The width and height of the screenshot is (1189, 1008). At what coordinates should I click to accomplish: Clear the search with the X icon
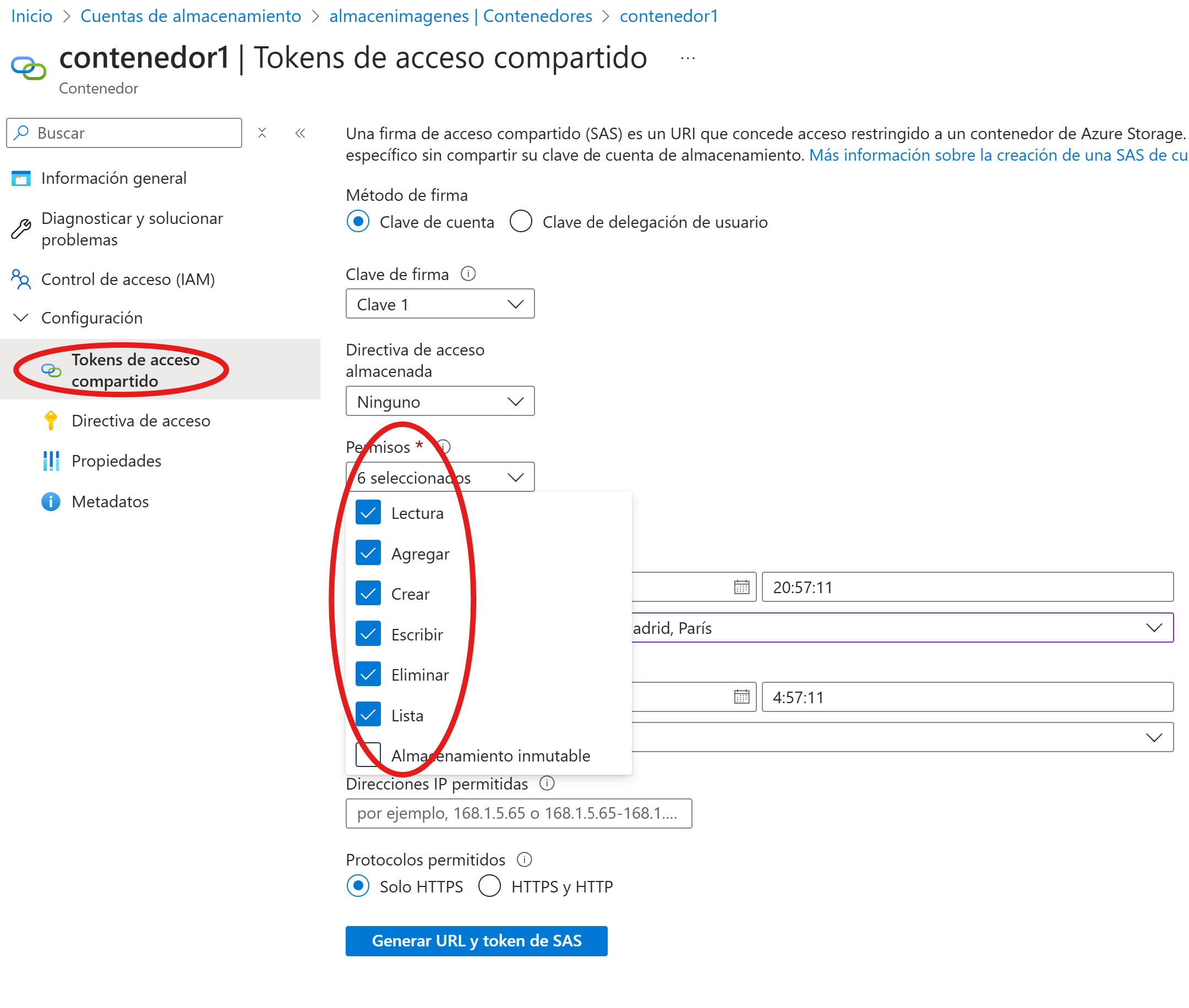(262, 133)
